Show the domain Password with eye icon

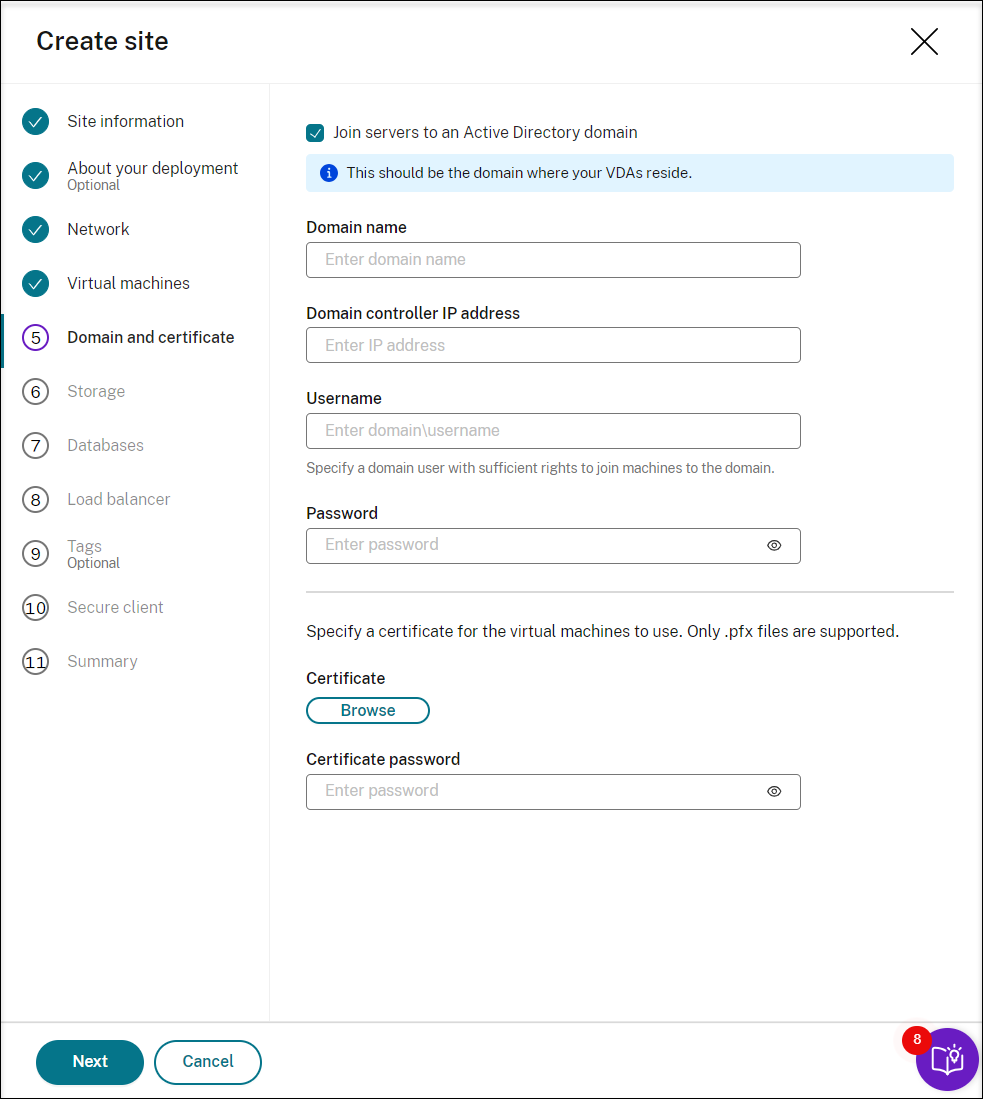point(774,546)
